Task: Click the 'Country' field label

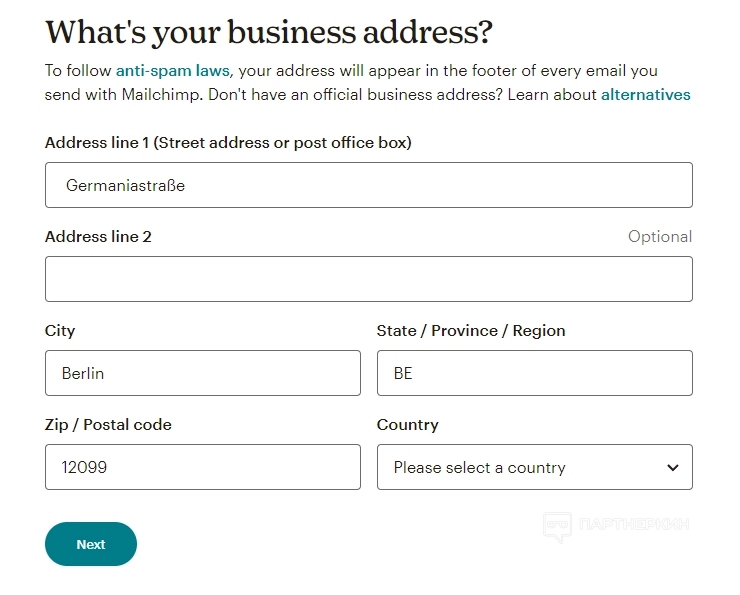Action: (407, 425)
